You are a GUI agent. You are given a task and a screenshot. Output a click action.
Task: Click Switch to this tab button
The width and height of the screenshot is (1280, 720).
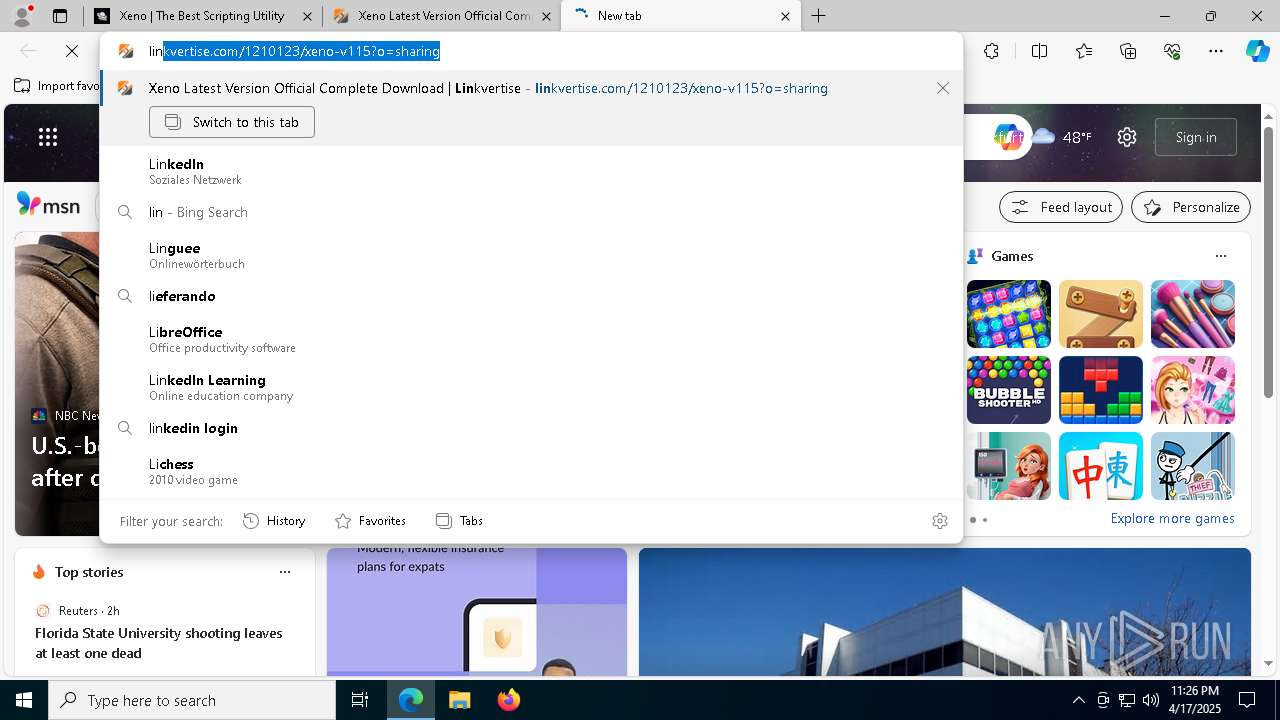[x=232, y=122]
